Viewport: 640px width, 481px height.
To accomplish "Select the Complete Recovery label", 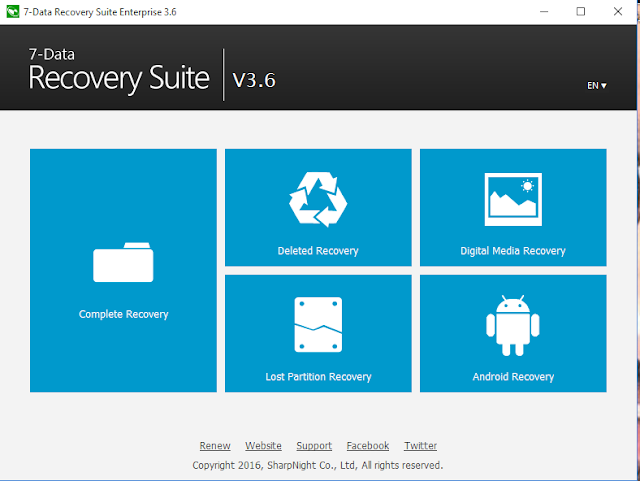I will [123, 314].
